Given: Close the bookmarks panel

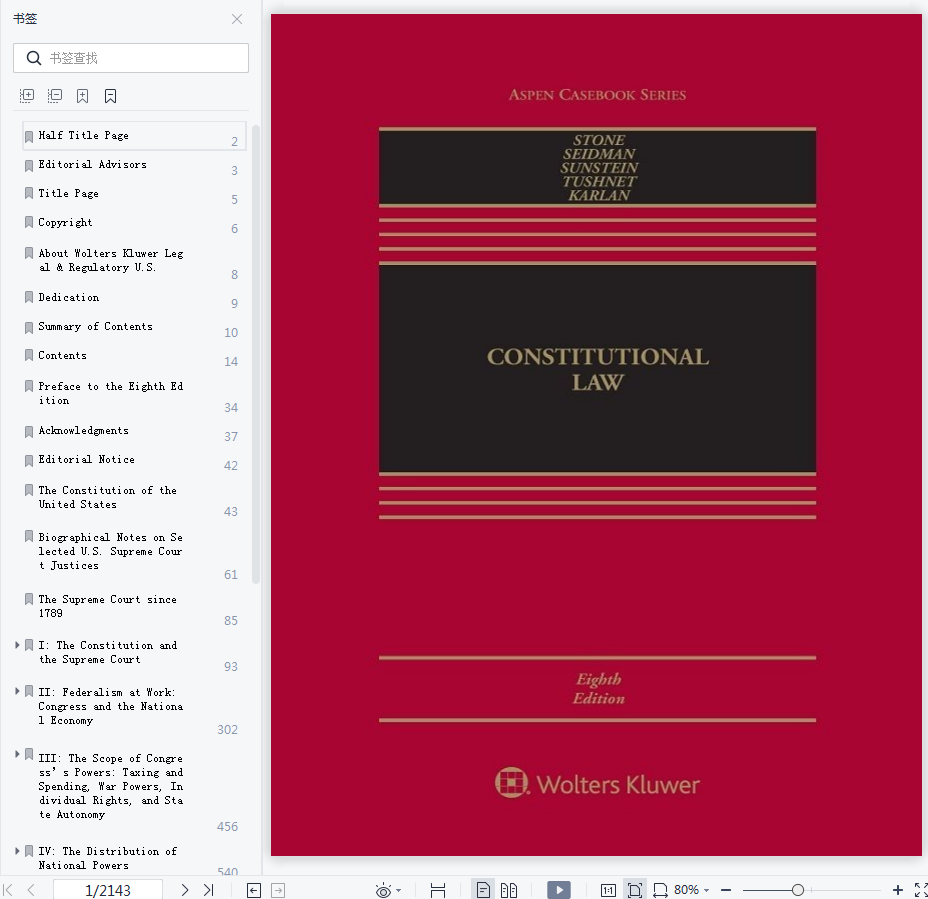Looking at the screenshot, I should (237, 19).
